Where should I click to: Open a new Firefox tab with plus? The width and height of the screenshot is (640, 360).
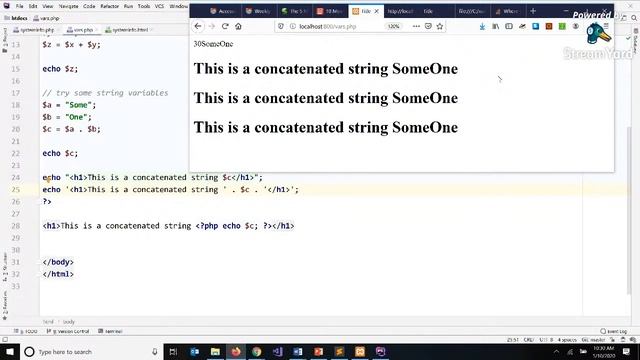533,11
